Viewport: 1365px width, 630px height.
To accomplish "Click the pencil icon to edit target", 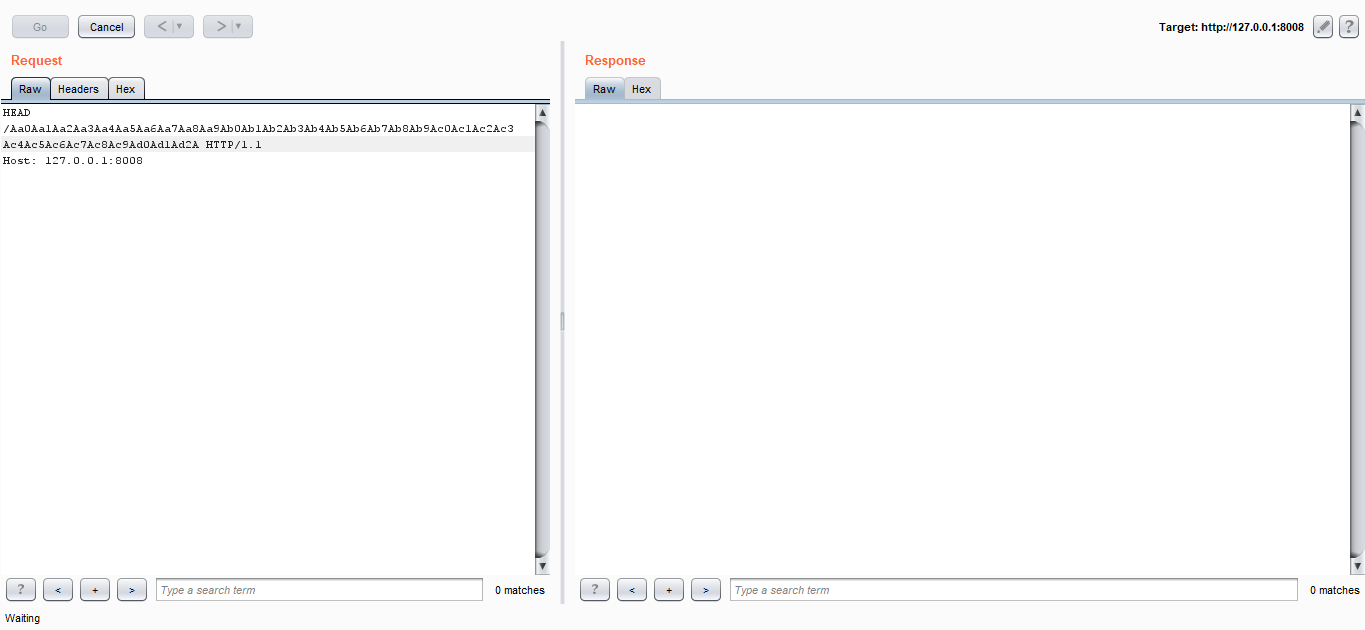I will (x=1323, y=27).
